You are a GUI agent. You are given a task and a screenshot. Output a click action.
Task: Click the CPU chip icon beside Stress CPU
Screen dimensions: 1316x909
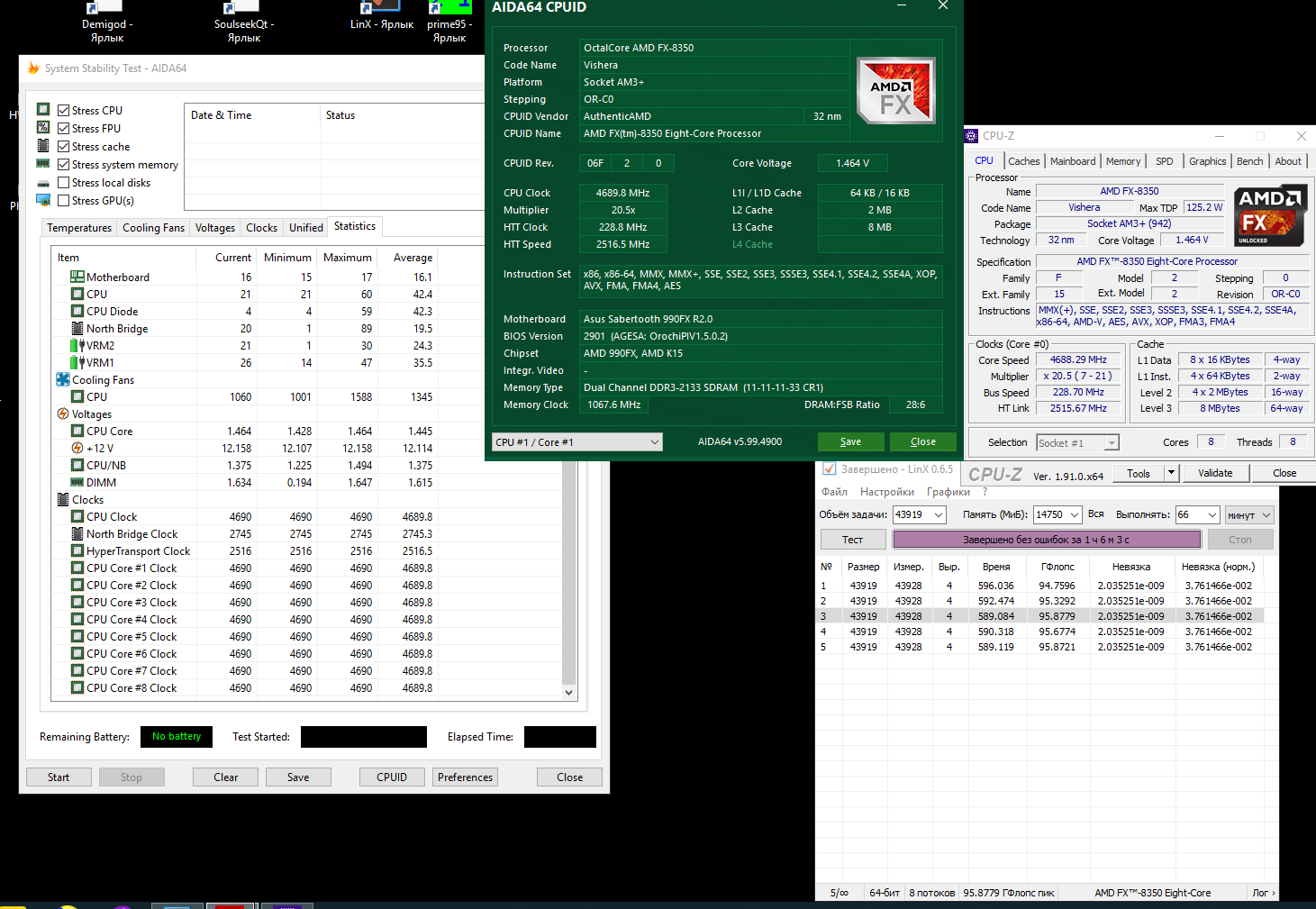coord(43,110)
